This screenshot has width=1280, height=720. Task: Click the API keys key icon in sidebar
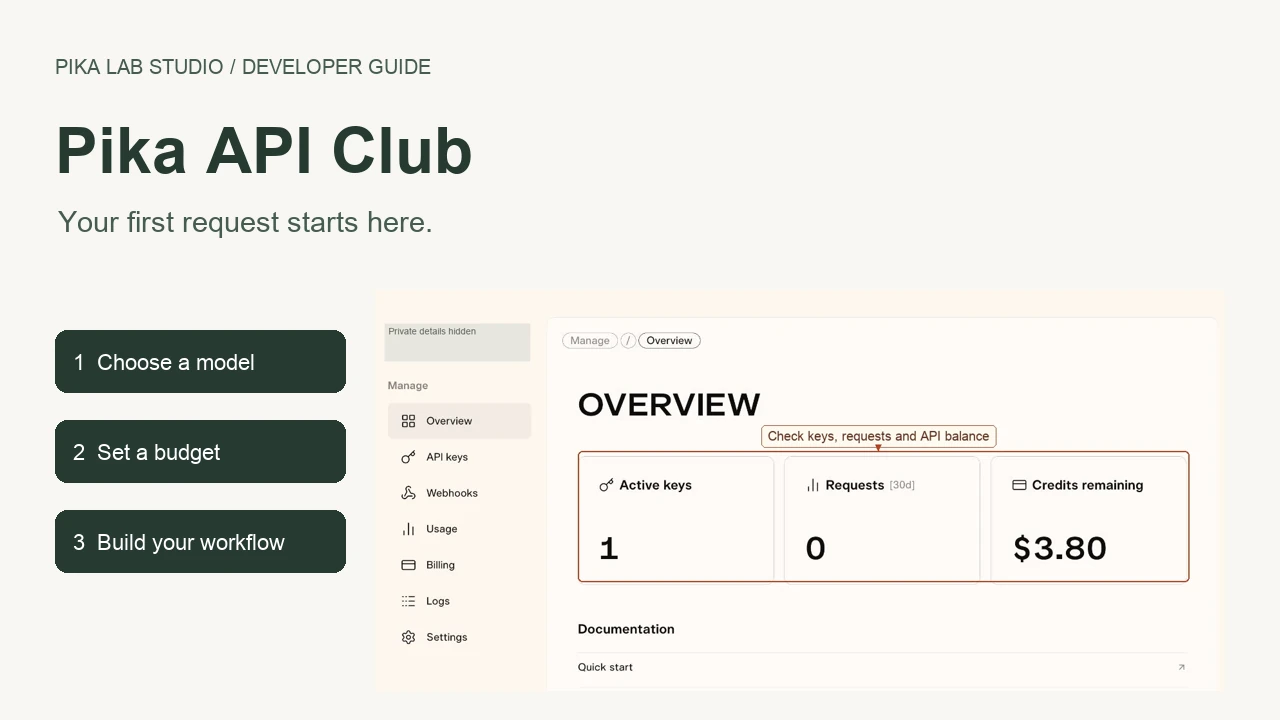(408, 457)
